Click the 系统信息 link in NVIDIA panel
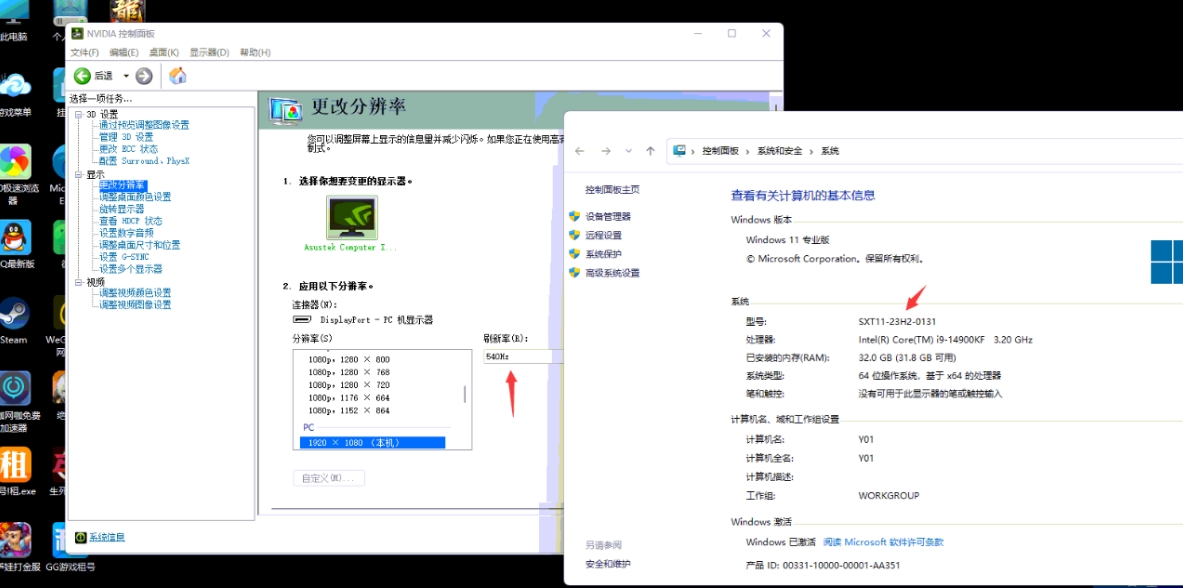 (x=106, y=537)
